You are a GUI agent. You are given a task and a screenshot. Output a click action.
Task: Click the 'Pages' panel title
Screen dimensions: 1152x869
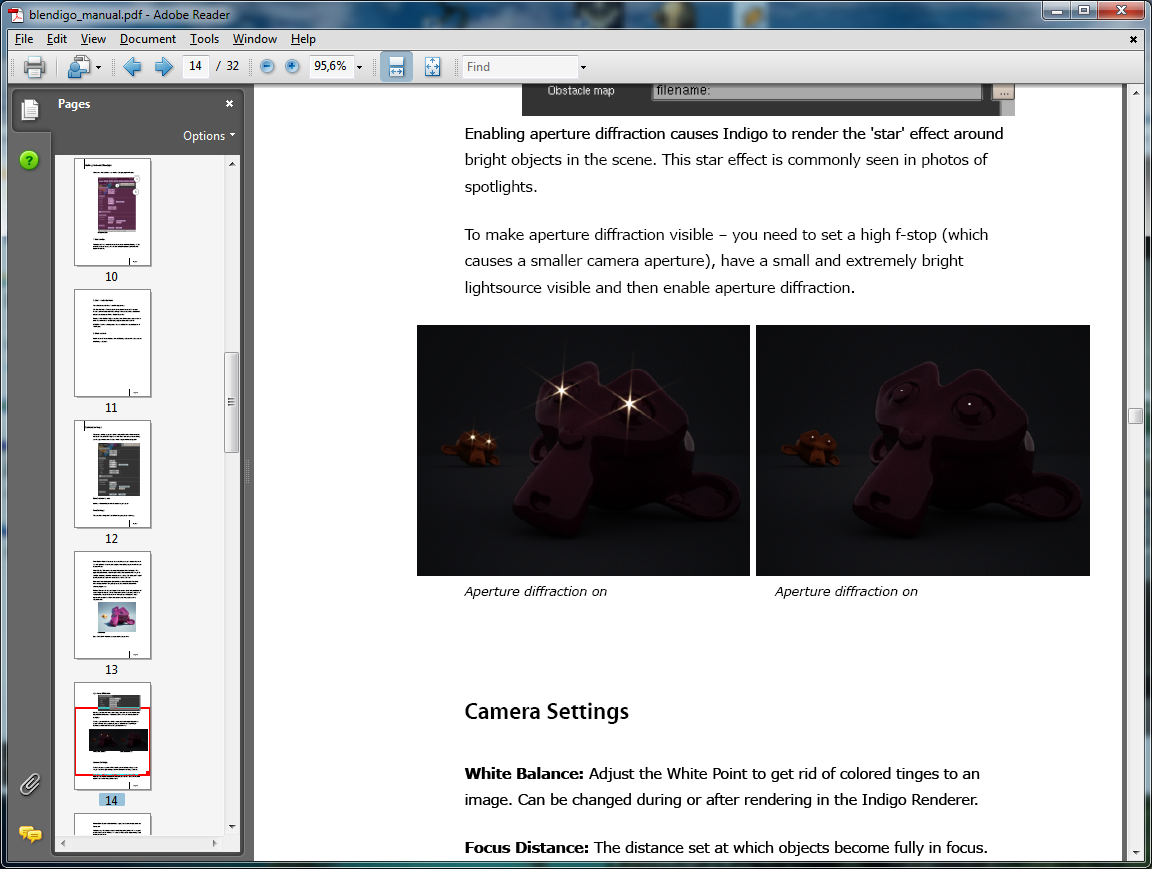74,104
